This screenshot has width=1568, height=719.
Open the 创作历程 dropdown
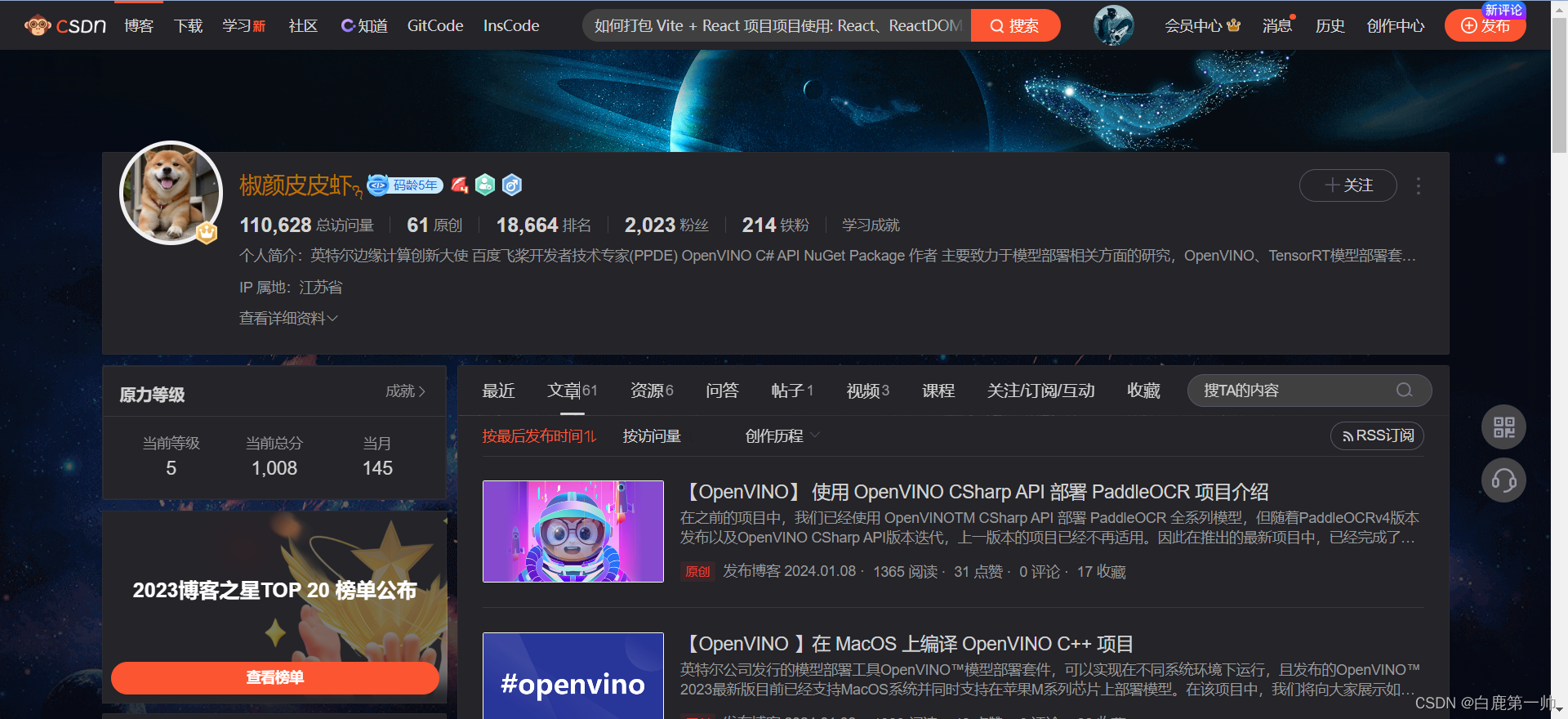click(x=782, y=436)
